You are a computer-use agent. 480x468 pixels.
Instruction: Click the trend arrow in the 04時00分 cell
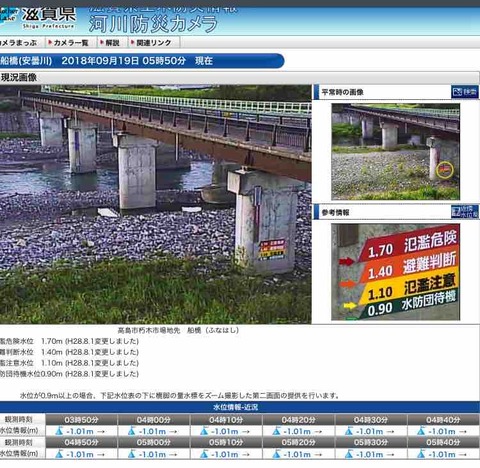(173, 431)
